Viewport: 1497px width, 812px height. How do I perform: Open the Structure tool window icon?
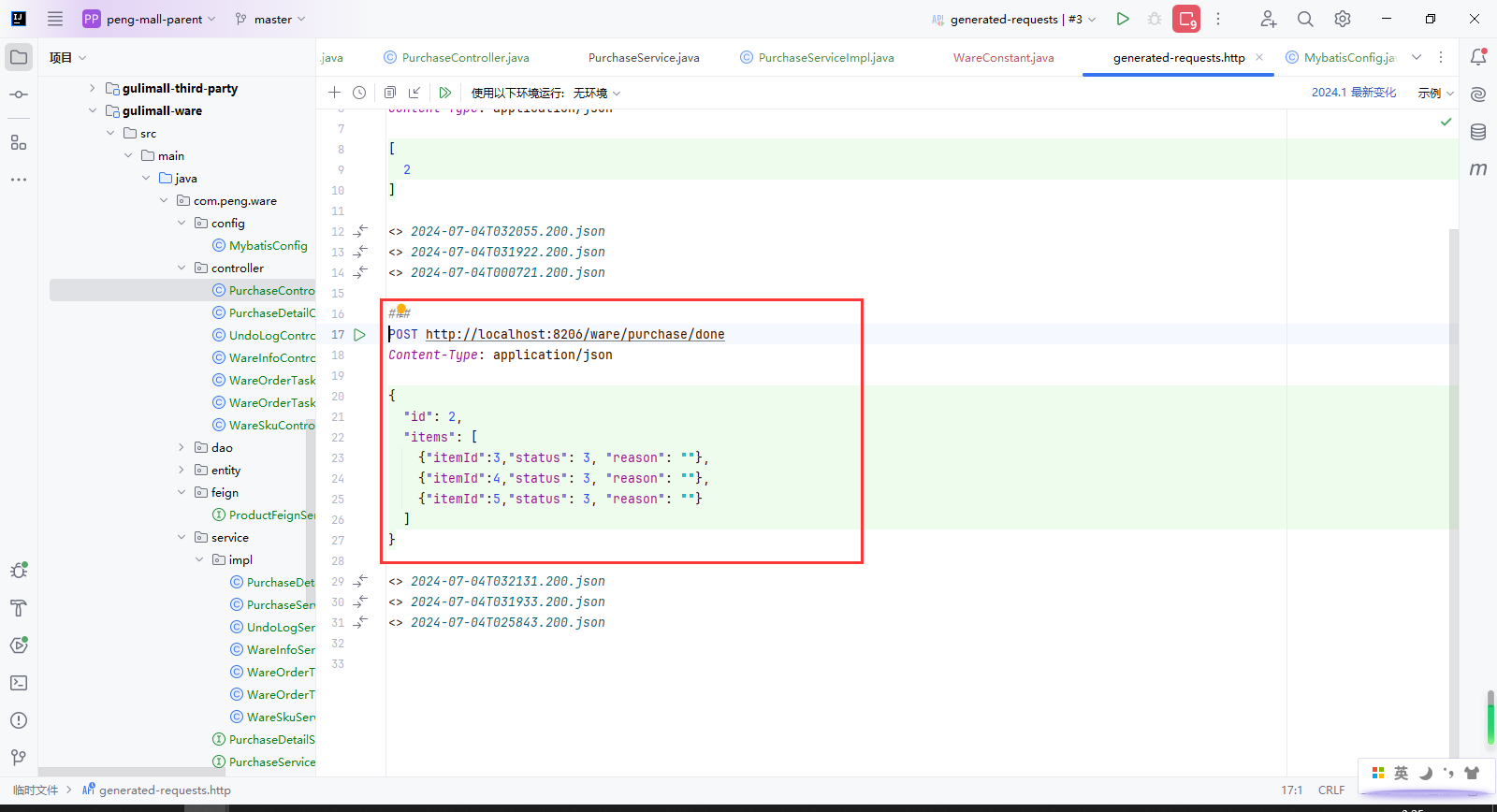19,142
